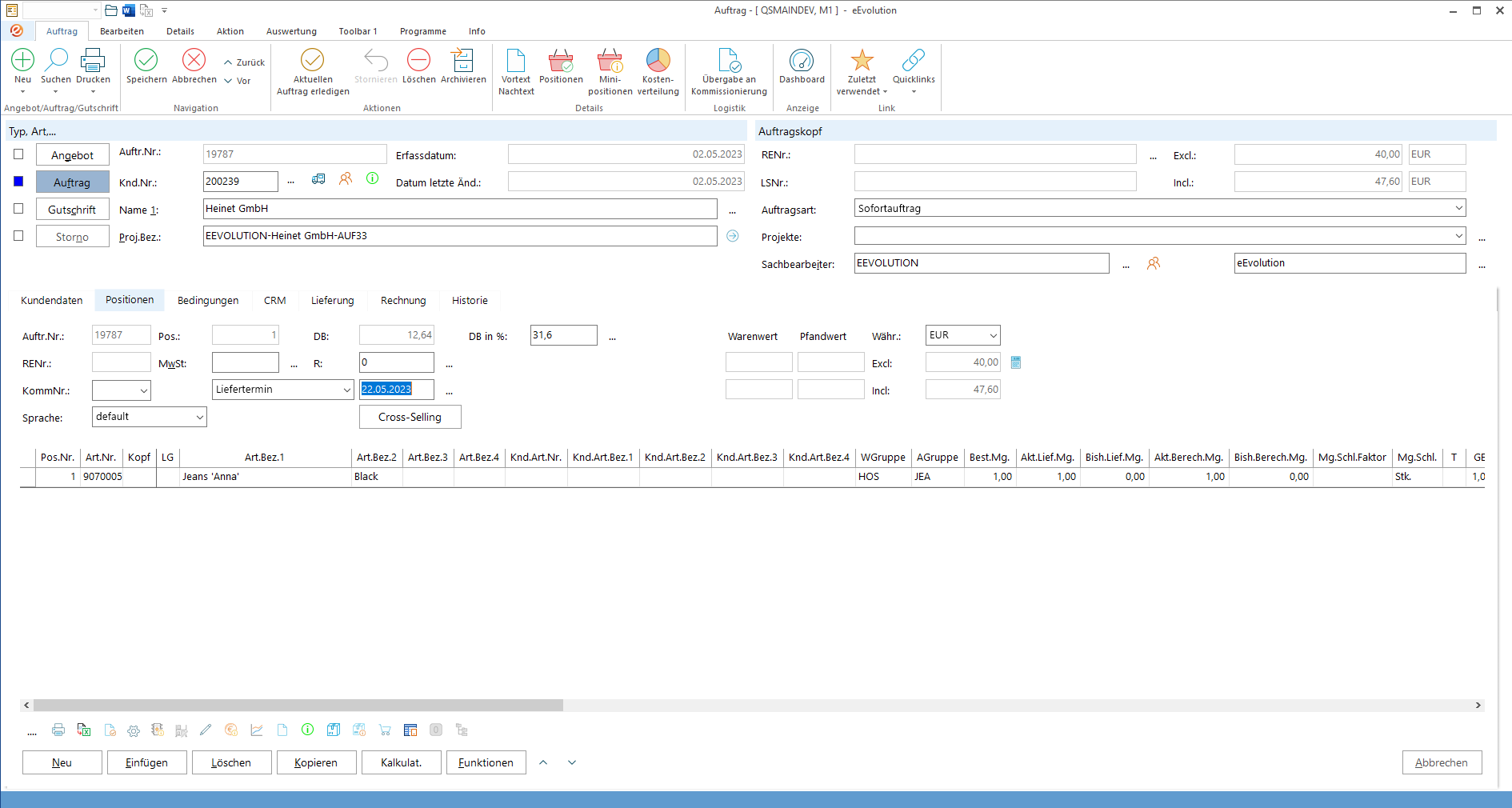The height and width of the screenshot is (808, 1512).
Task: Expand the Zuletzt verwendet menu
Action: point(862,73)
